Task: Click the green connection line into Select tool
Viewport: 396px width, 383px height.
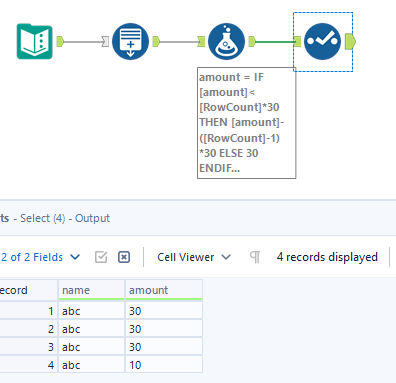Action: (275, 42)
